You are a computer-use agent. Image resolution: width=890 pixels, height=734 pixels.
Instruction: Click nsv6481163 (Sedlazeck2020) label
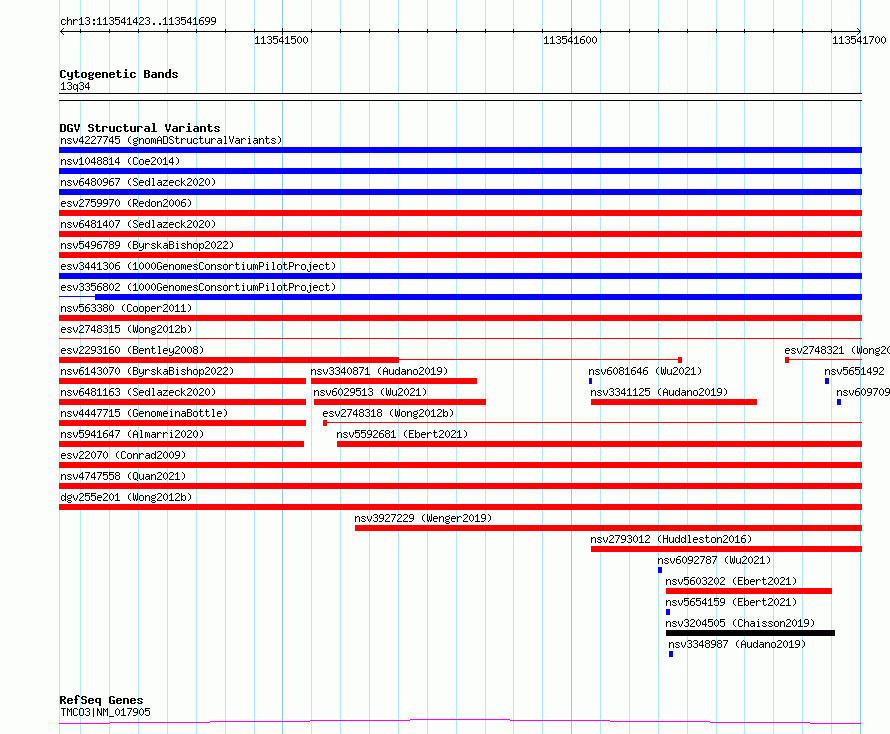(x=138, y=392)
